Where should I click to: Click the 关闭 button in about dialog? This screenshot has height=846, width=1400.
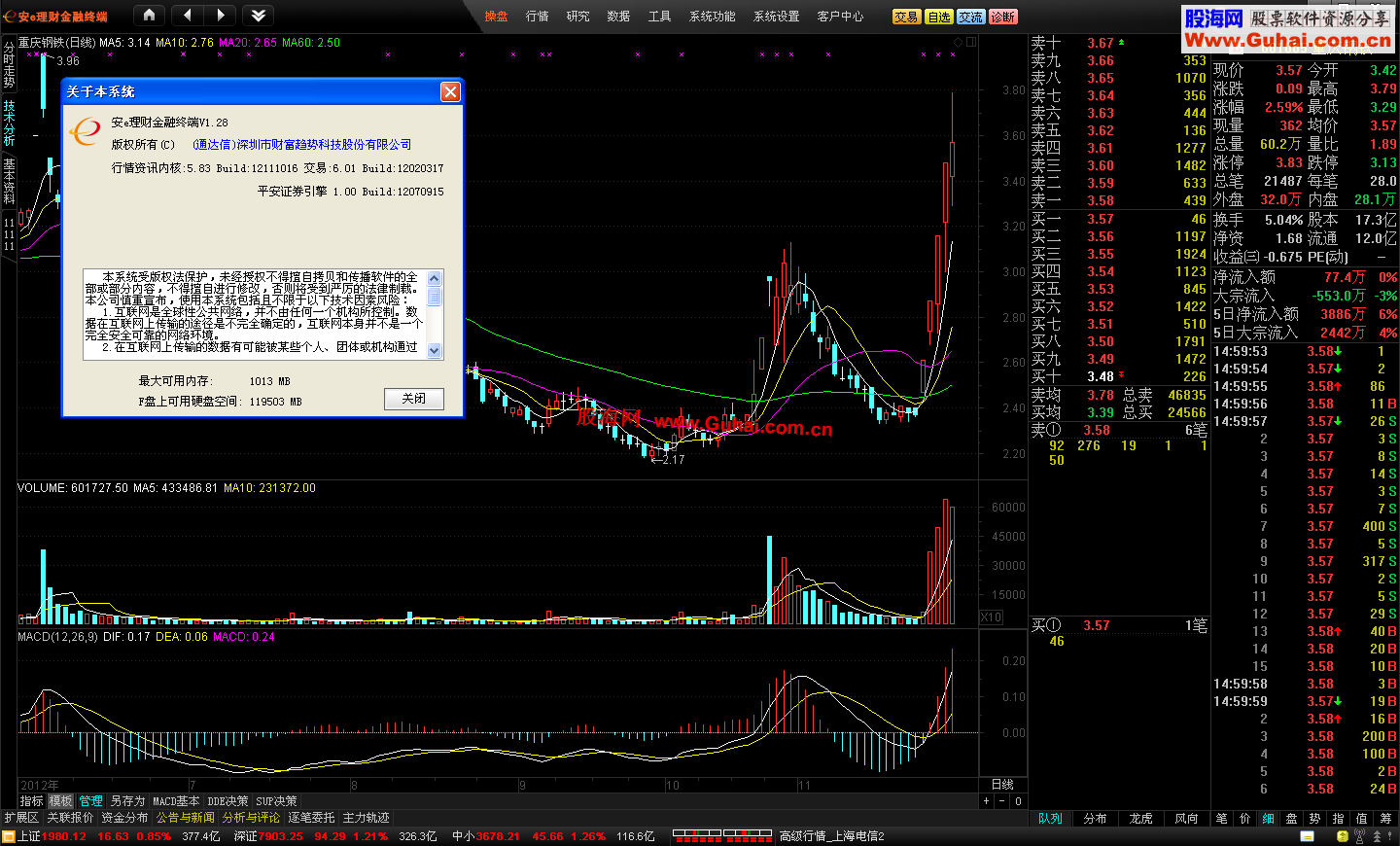(x=414, y=399)
